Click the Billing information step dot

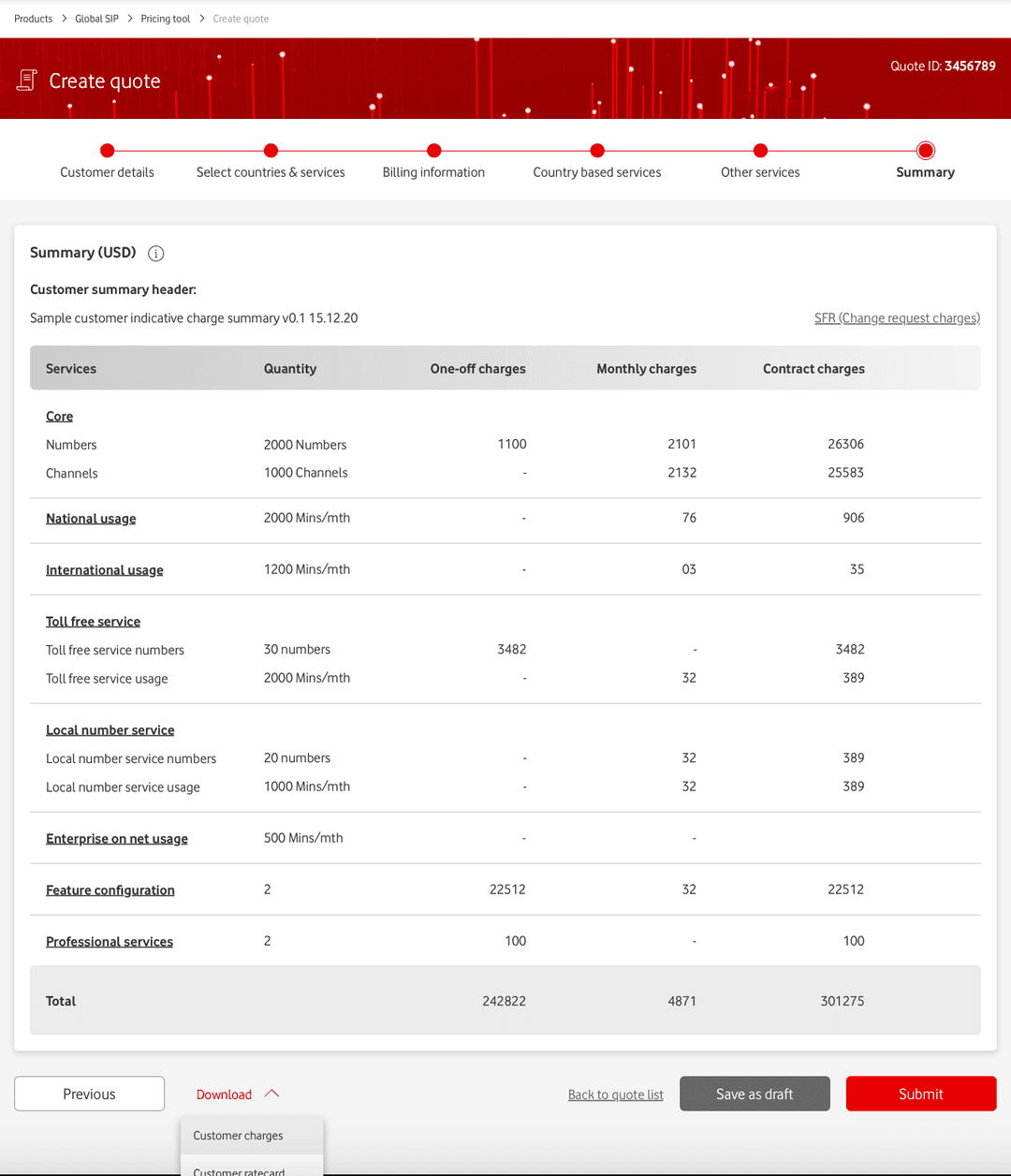434,150
